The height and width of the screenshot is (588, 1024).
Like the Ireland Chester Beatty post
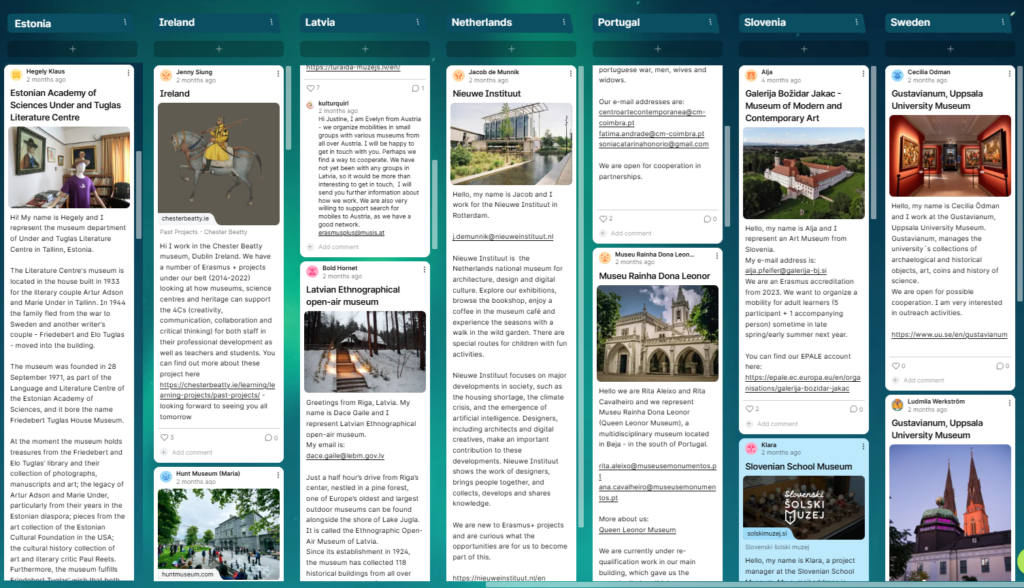(164, 437)
